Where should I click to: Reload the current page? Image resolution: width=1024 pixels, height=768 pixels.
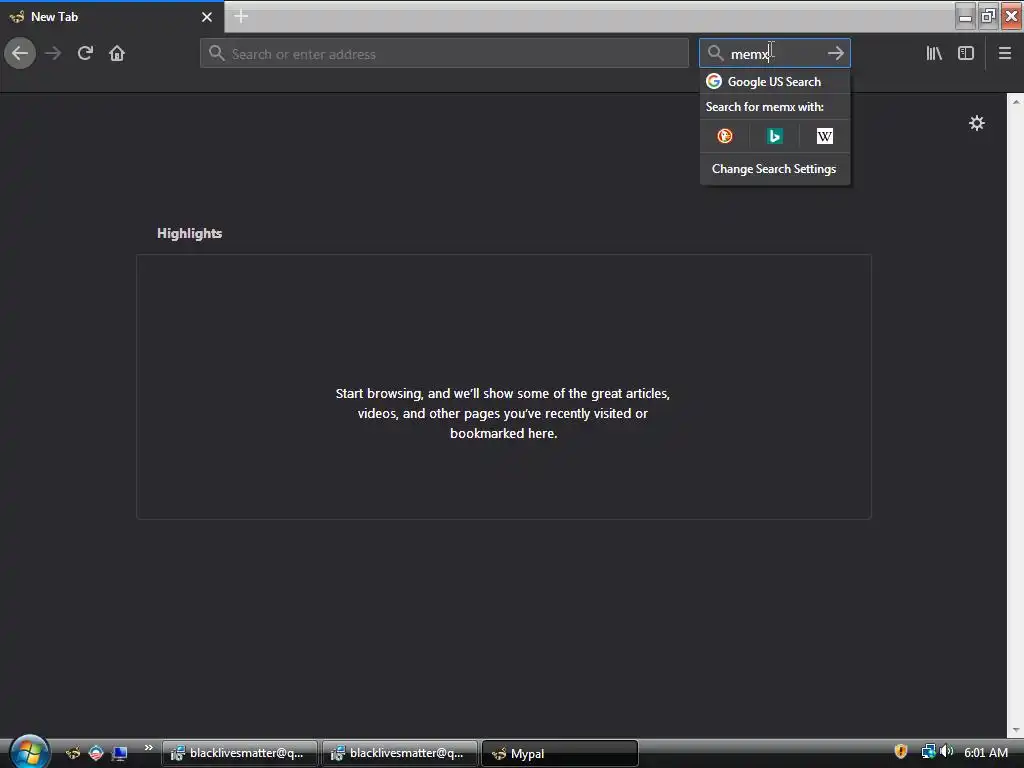85,53
